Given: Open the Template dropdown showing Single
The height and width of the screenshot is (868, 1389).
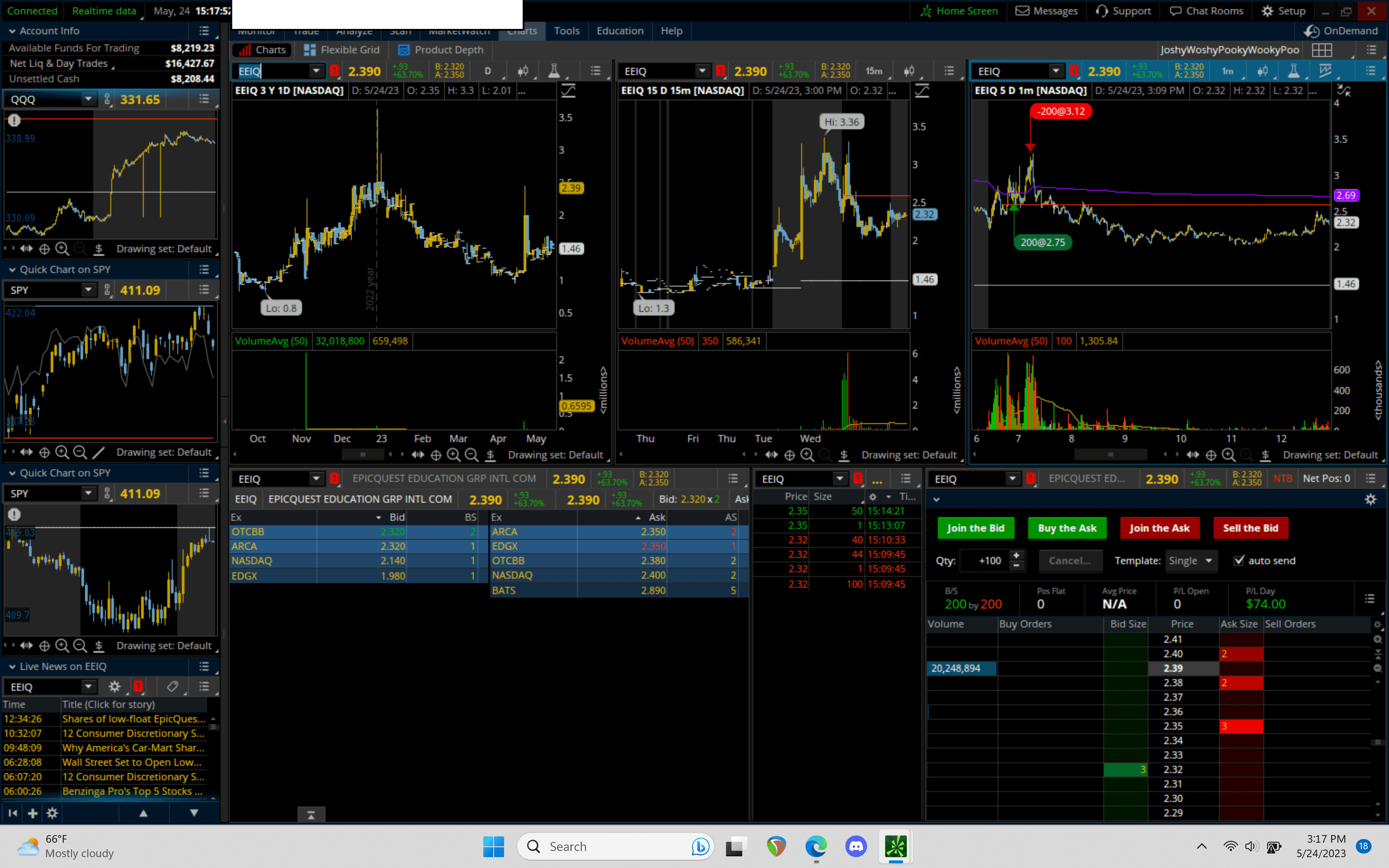Looking at the screenshot, I should click(x=1191, y=561).
